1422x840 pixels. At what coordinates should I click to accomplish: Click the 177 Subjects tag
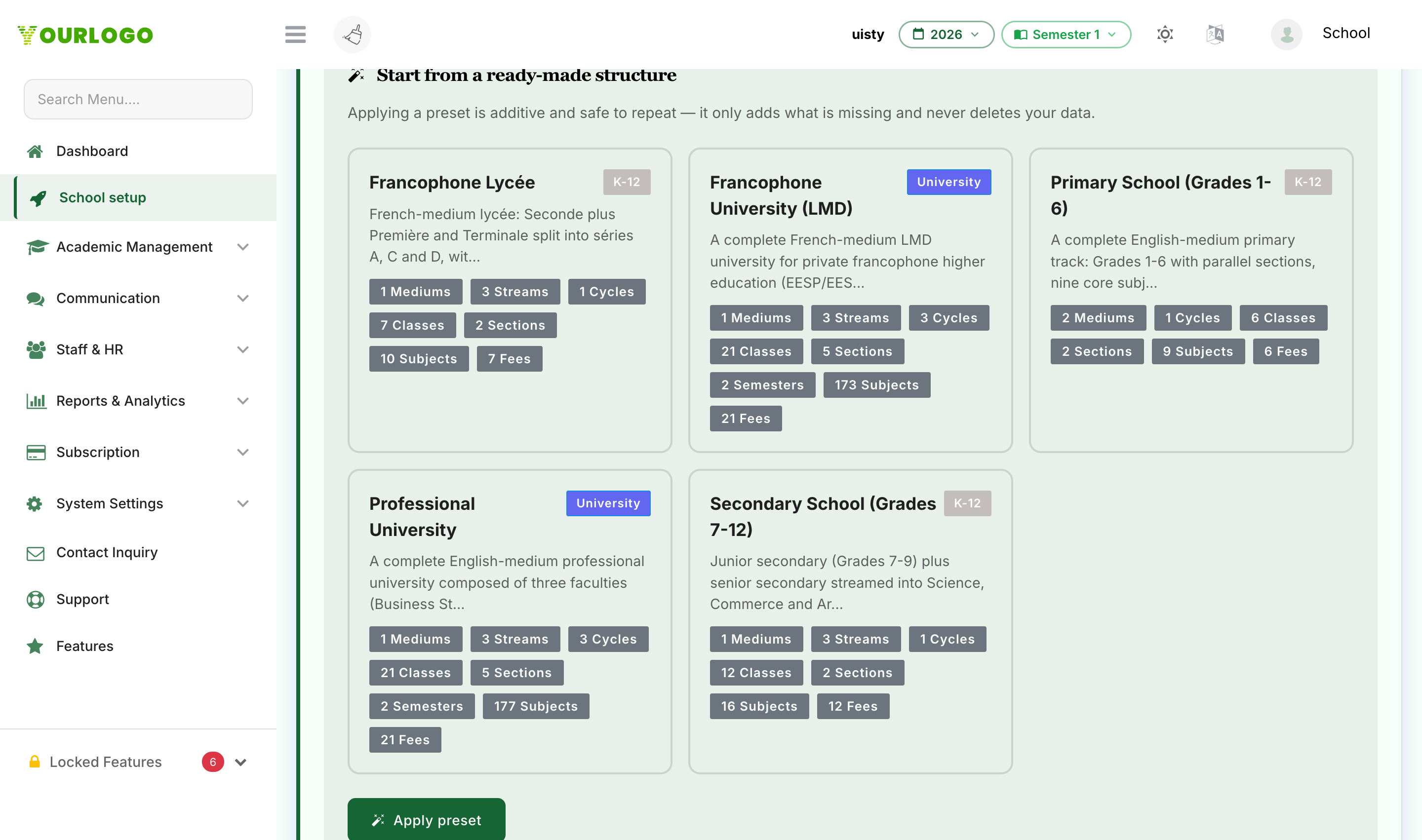pyautogui.click(x=536, y=706)
